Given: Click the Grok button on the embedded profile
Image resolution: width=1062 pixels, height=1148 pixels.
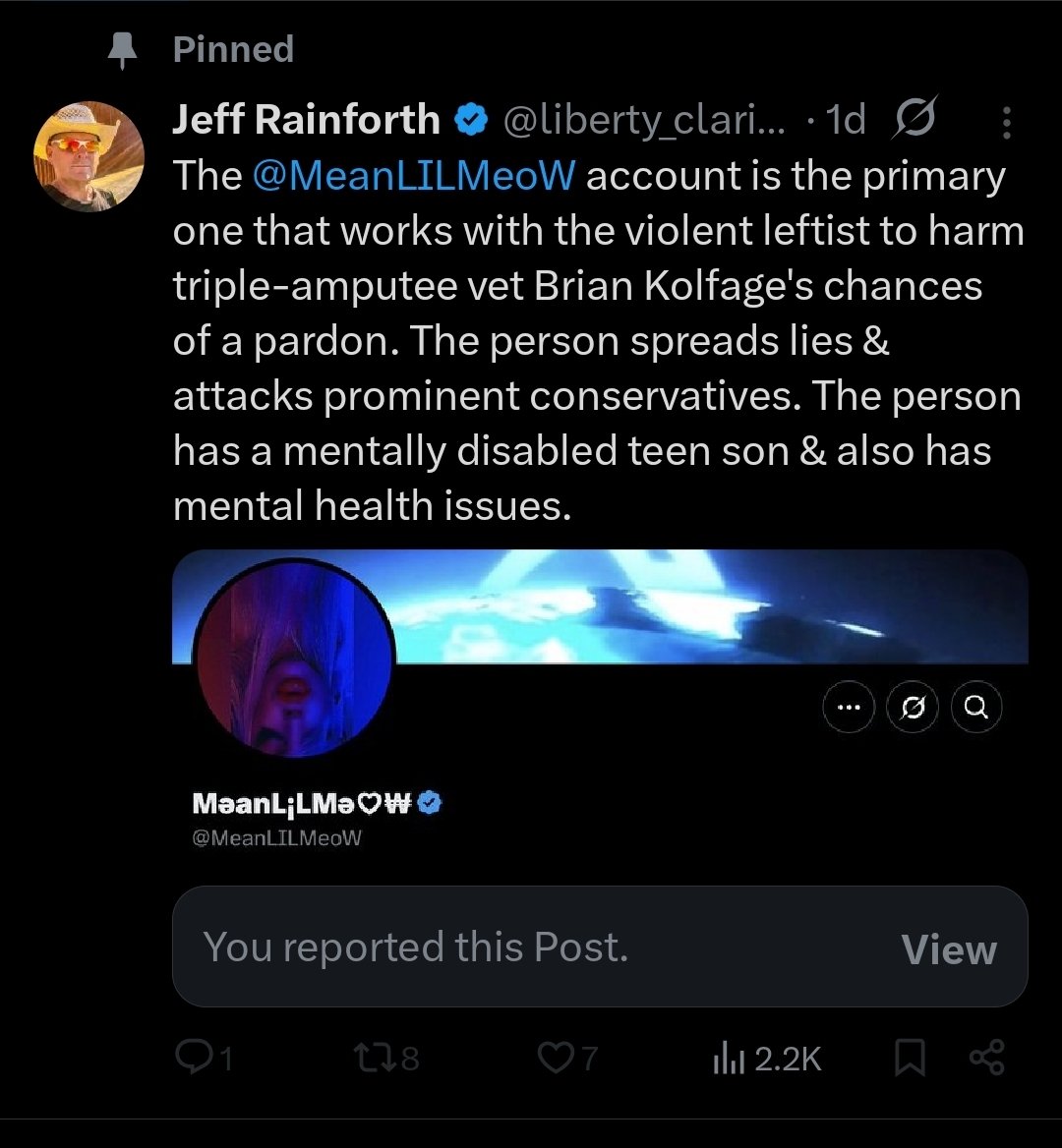Looking at the screenshot, I should tap(913, 707).
